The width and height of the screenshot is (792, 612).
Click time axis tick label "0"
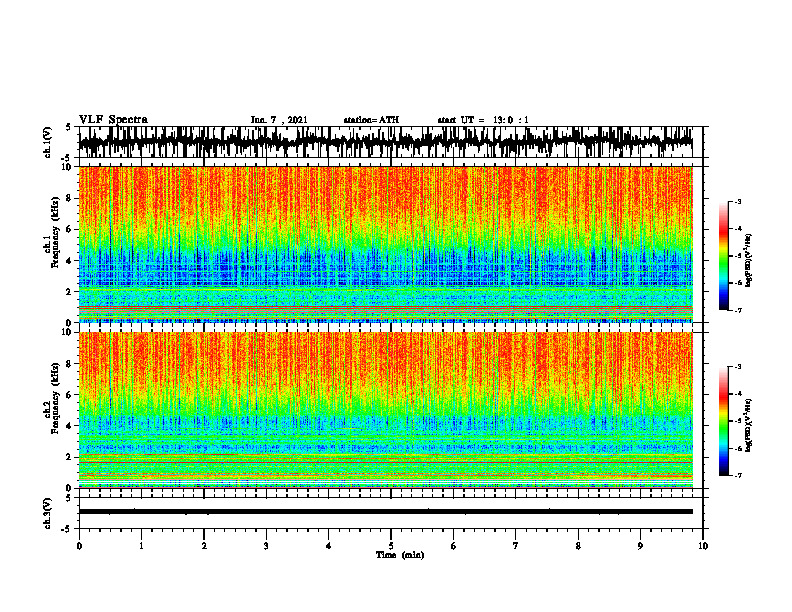[79, 546]
